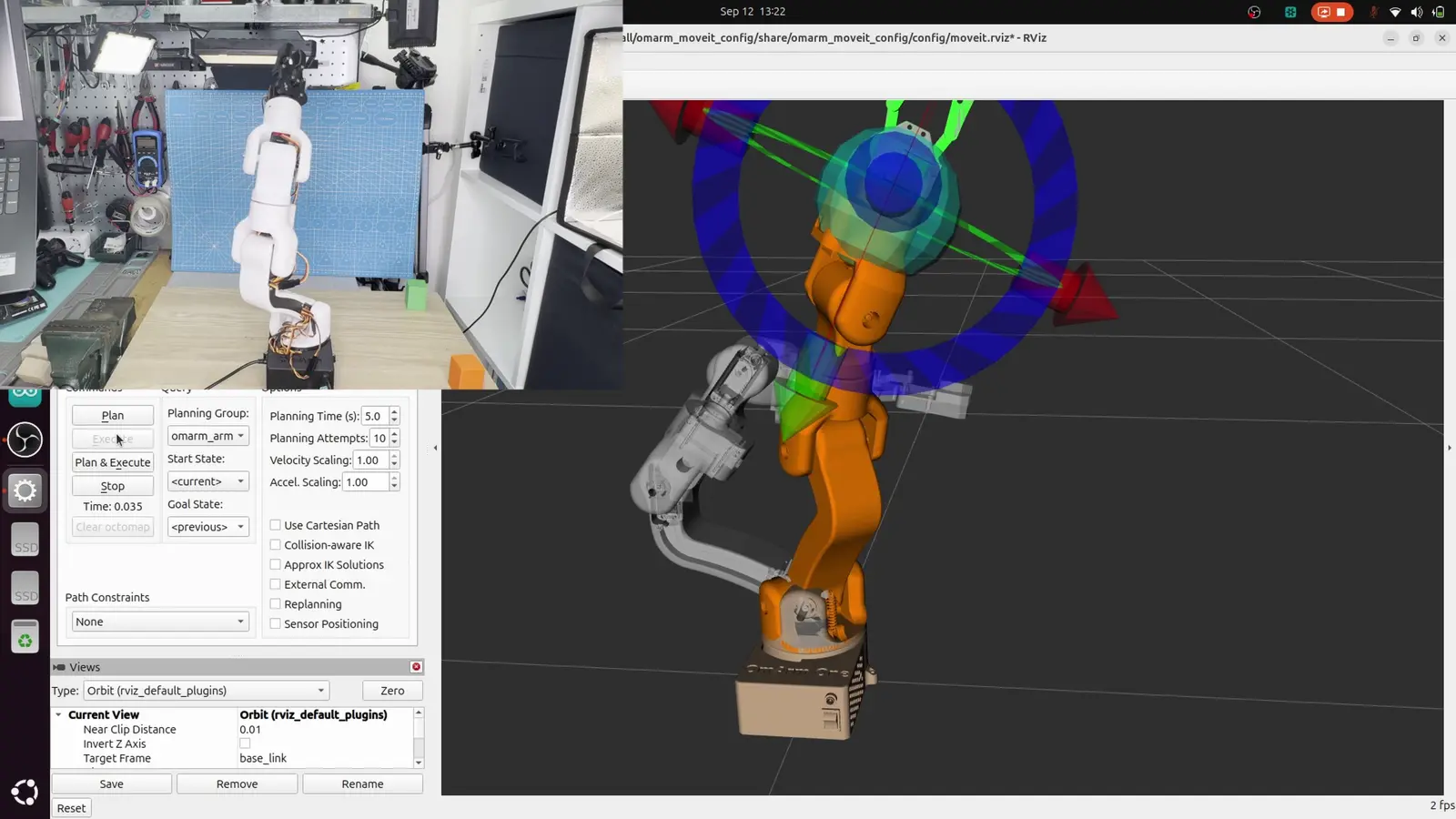1456x819 pixels.
Task: Stop screen recording with white square
Action: coord(1340,12)
